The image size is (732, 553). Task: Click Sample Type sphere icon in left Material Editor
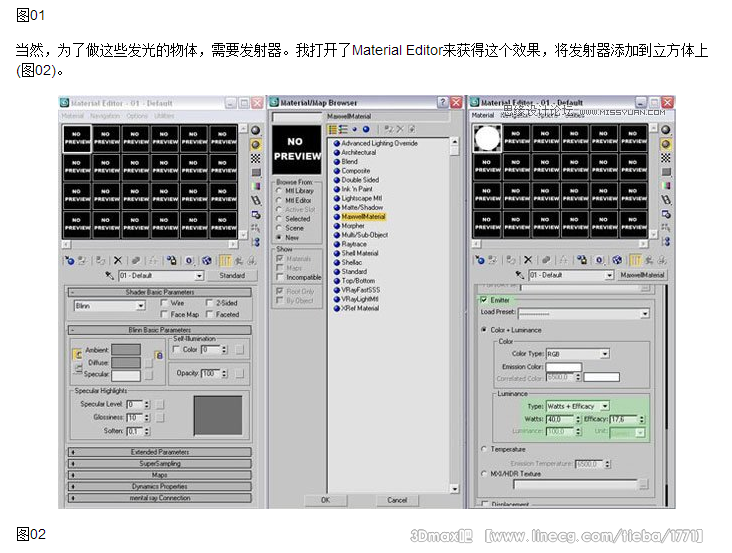255,130
